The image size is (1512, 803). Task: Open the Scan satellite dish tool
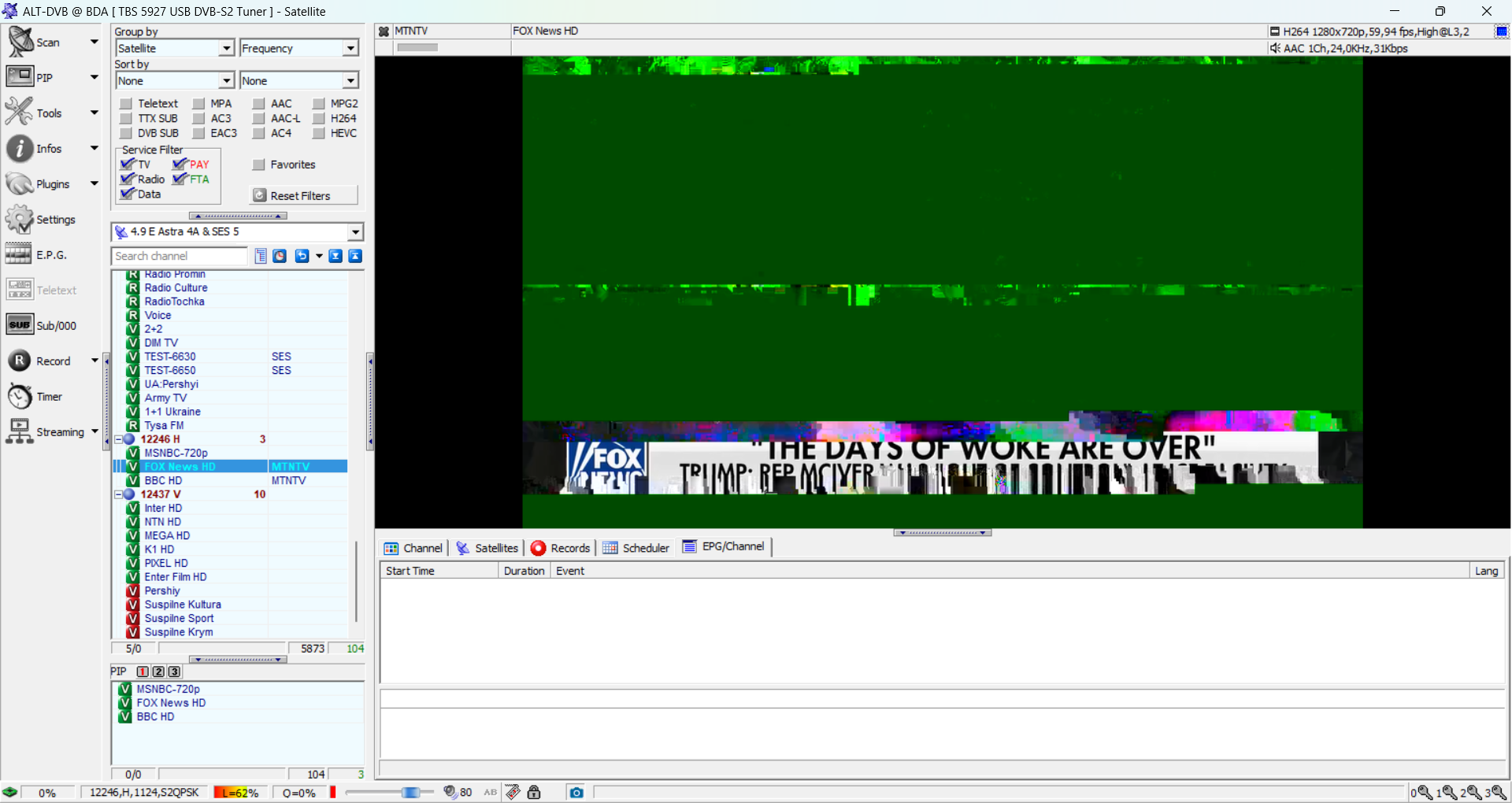click(20, 43)
